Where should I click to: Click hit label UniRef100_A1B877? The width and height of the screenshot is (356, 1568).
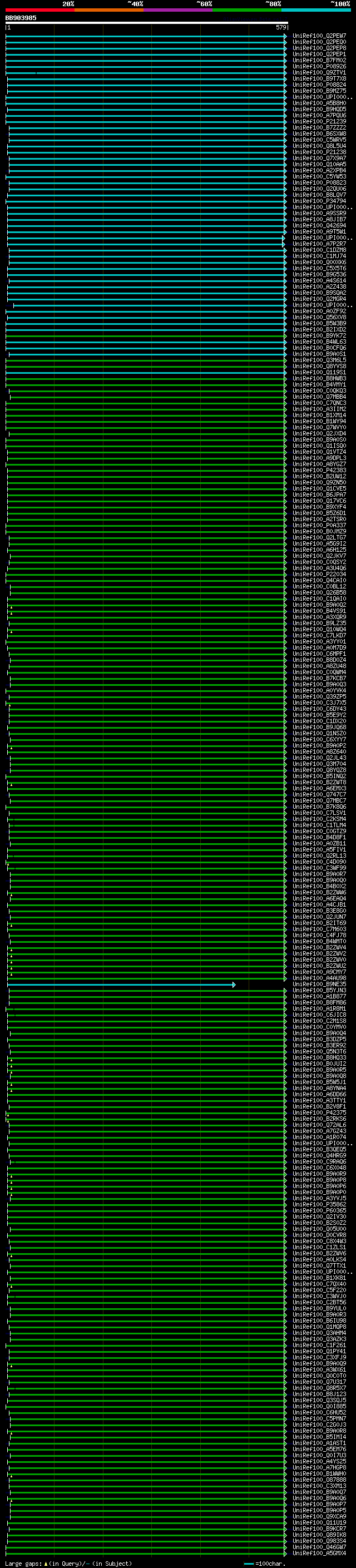[319, 996]
